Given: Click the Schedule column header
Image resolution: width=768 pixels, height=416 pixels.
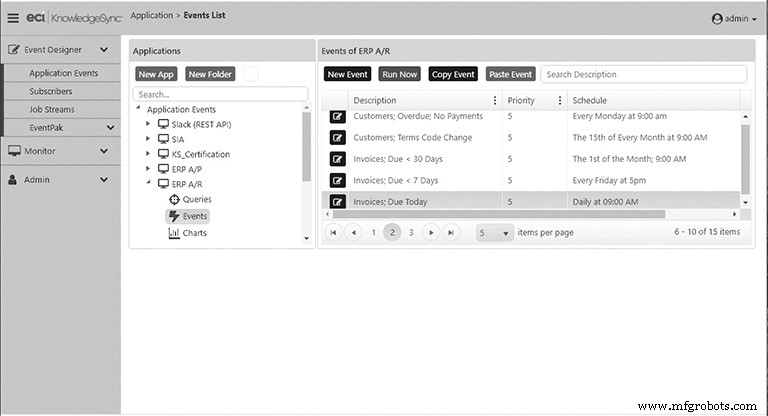Looking at the screenshot, I should [x=653, y=100].
